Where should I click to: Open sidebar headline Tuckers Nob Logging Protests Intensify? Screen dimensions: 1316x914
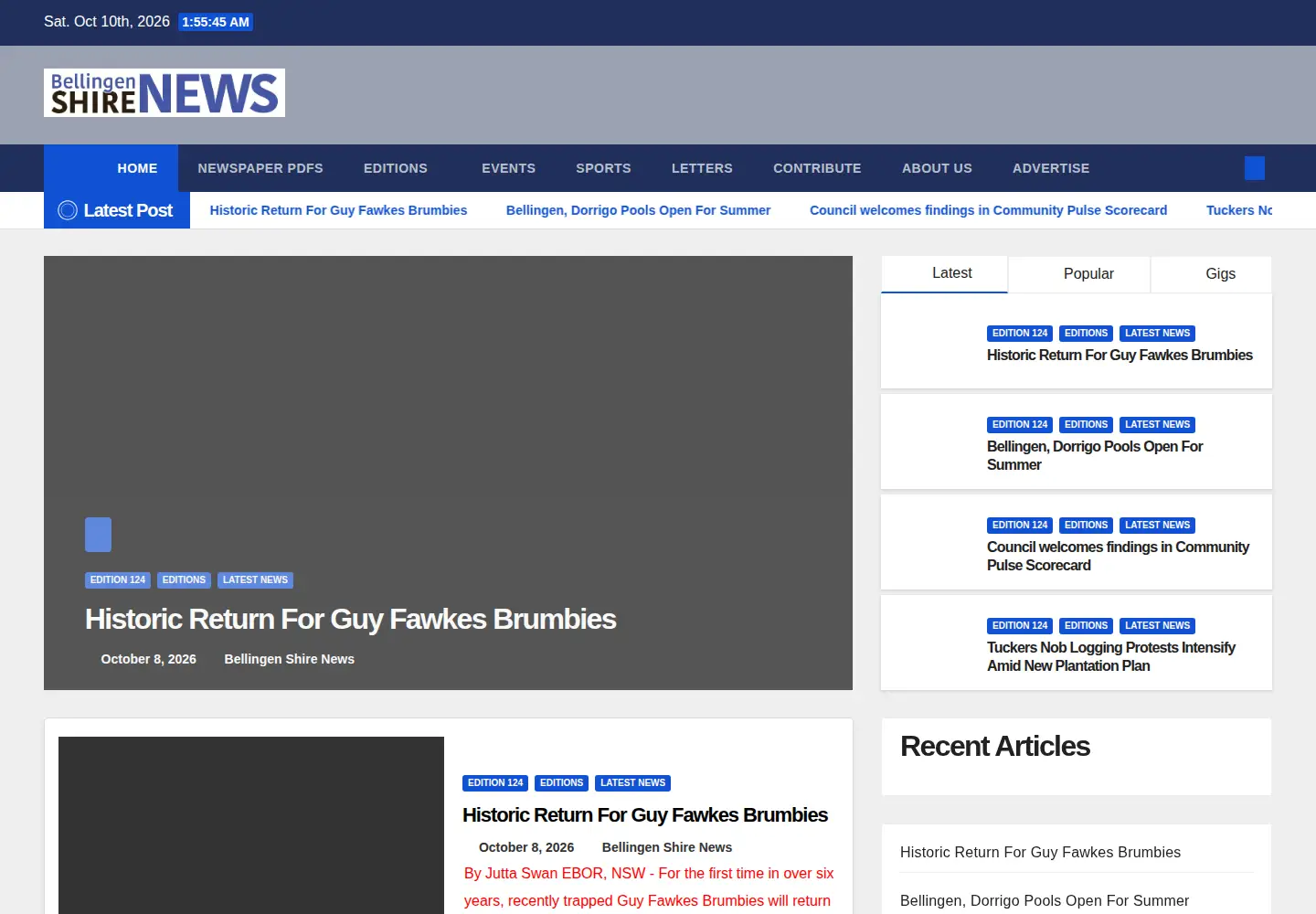pyautogui.click(x=1111, y=656)
